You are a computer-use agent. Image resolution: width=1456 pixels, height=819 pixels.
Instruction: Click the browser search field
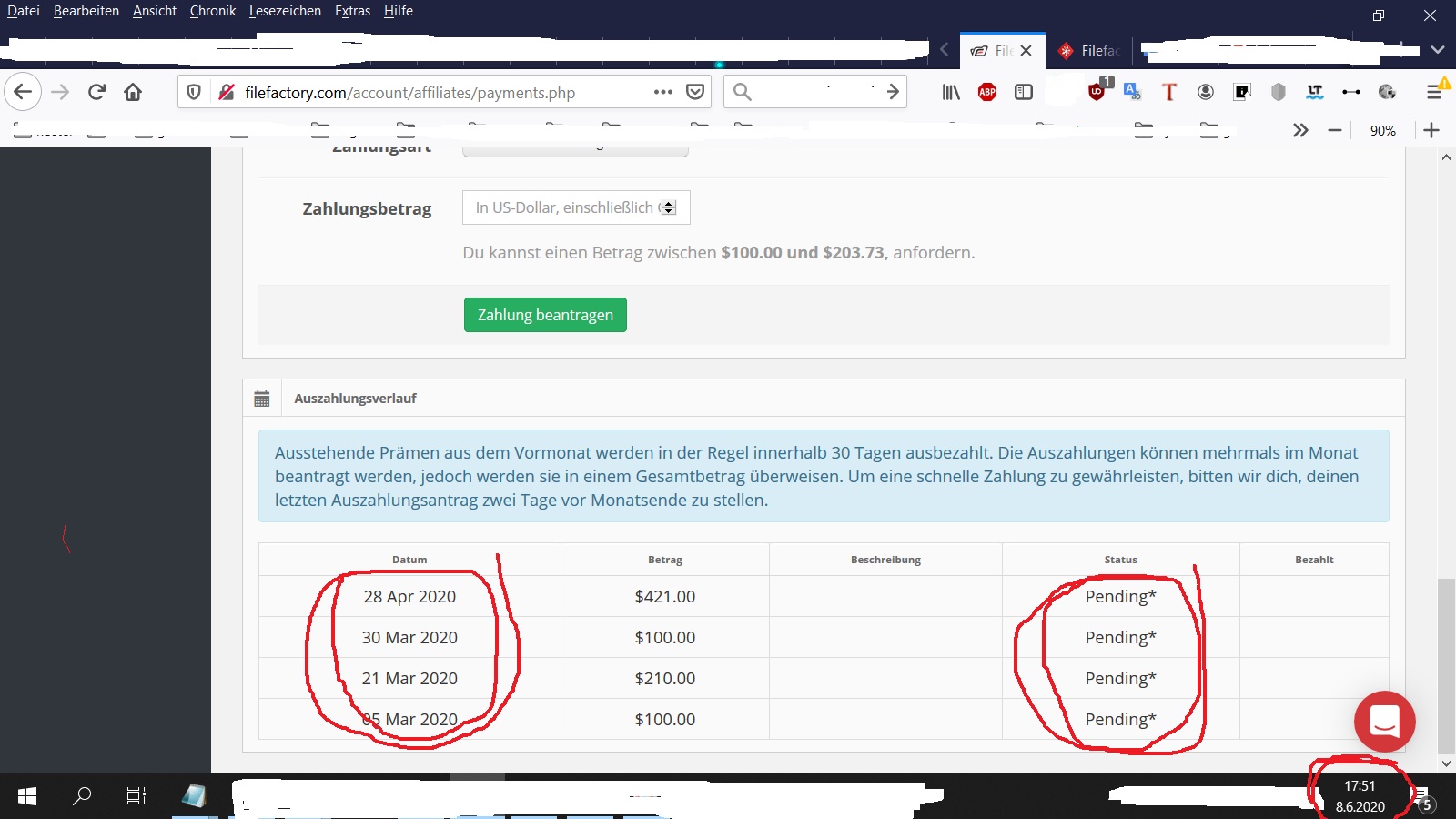(x=817, y=92)
